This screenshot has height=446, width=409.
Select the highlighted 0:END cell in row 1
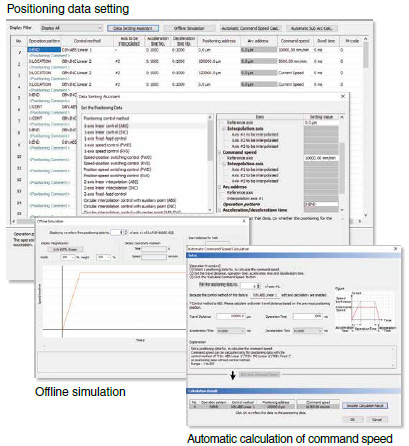(44, 50)
